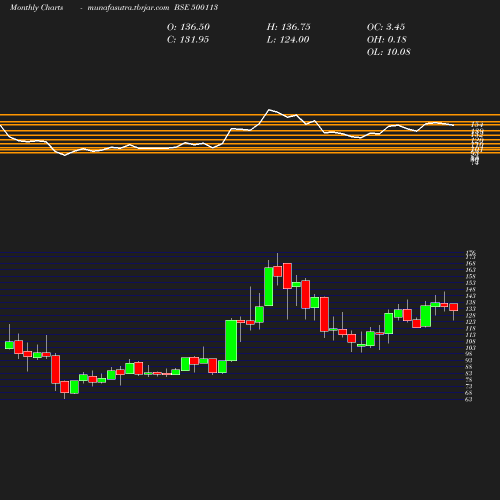The height and width of the screenshot is (500, 500).
Task: Click the peak of the white line chart
Action: point(269,110)
